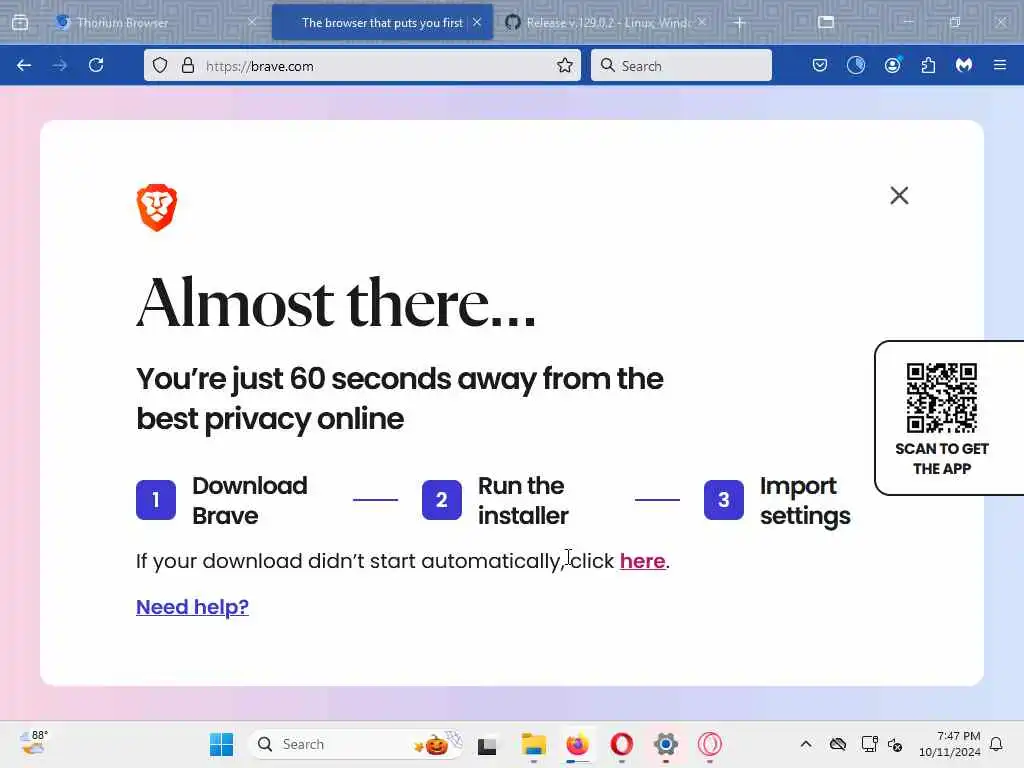
Task: Close the brave.com tab
Action: click(477, 22)
